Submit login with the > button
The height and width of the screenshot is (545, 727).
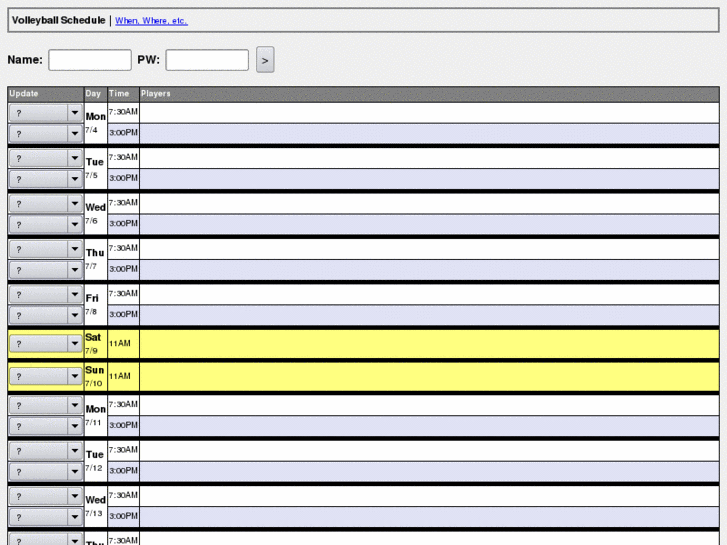[265, 60]
